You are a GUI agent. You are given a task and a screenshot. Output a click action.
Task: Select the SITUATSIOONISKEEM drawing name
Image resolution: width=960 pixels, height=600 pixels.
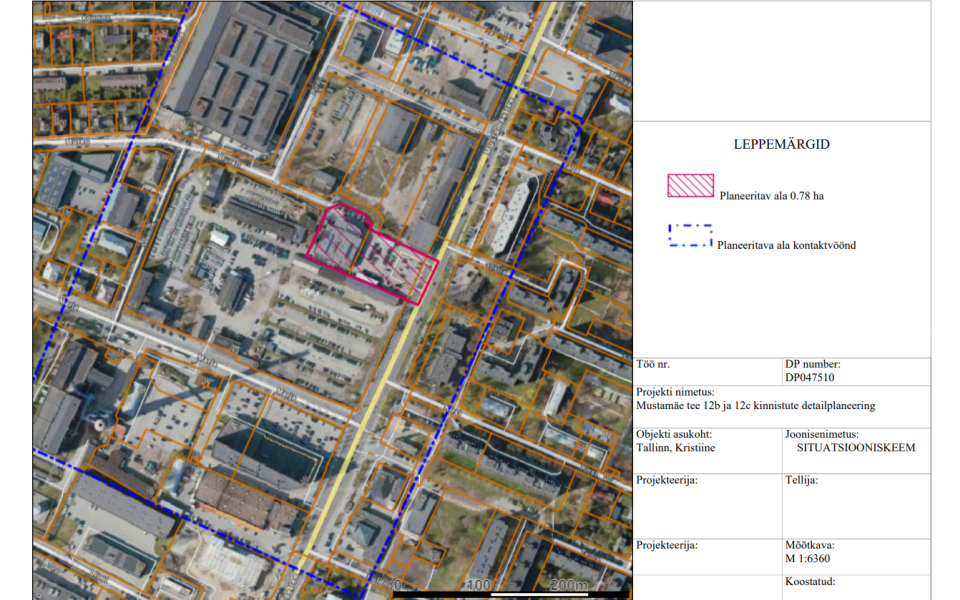(x=849, y=448)
